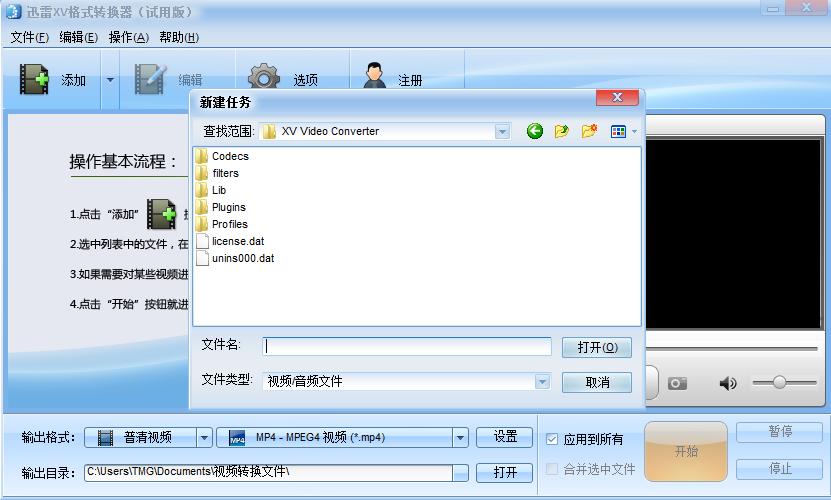Screen dimensions: 831x500
Task: Click the 取消 cancel button
Action: pyautogui.click(x=597, y=382)
